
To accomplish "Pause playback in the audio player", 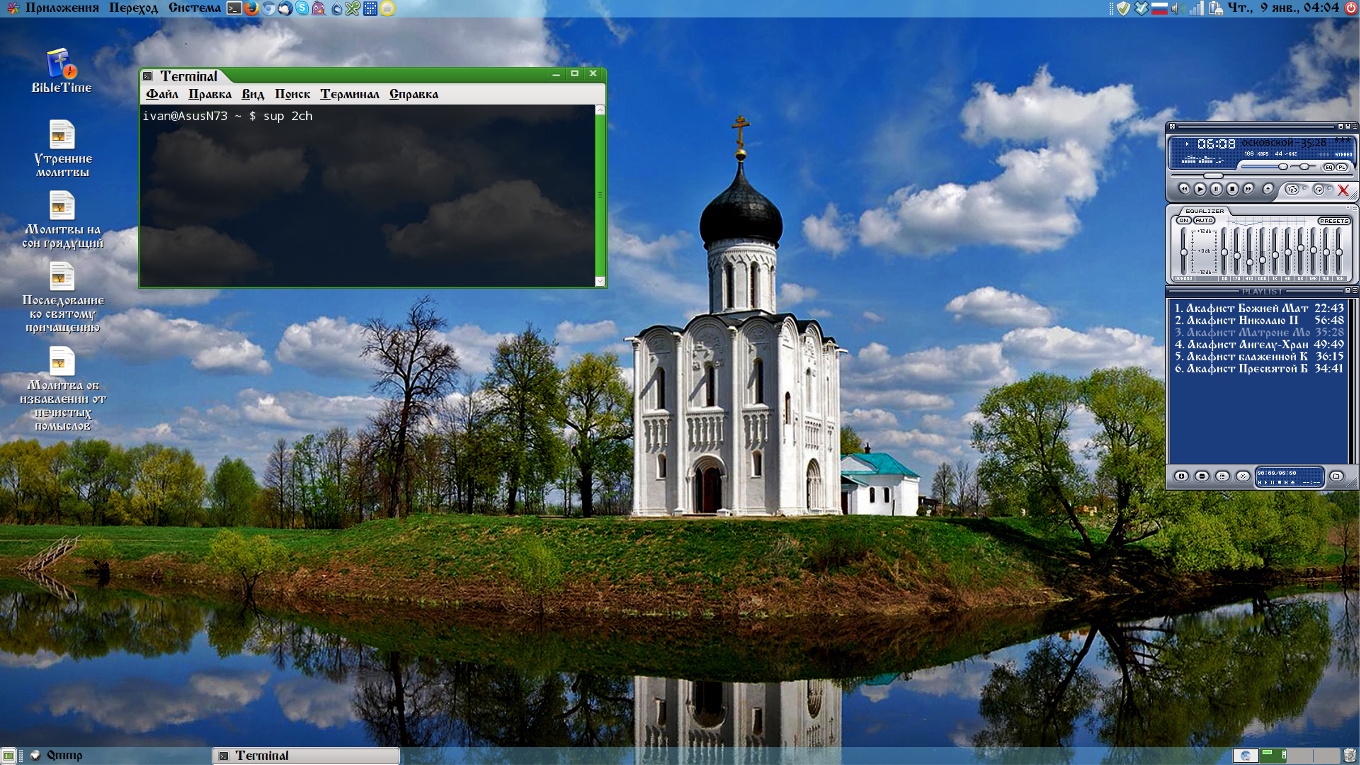I will click(1216, 189).
